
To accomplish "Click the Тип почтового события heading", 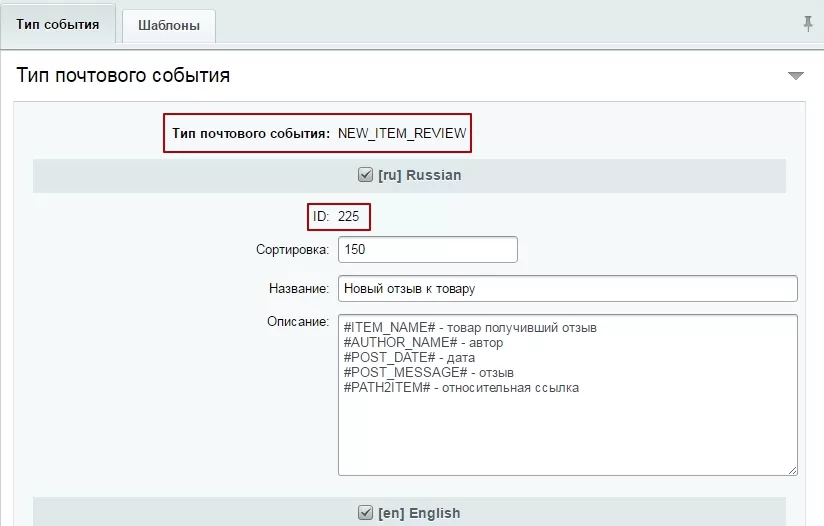I will [x=123, y=75].
